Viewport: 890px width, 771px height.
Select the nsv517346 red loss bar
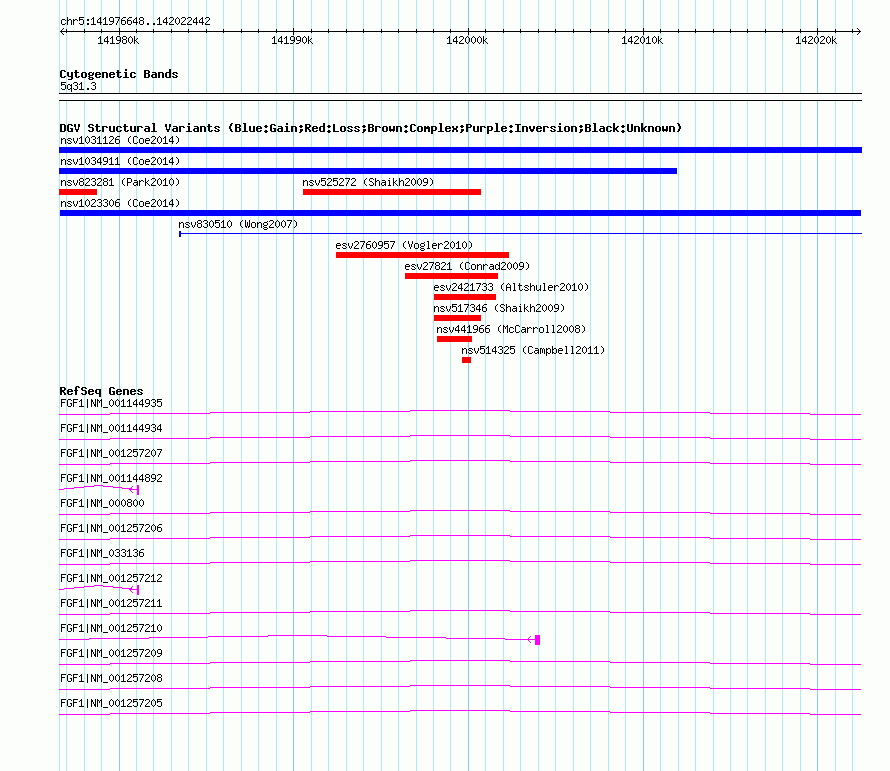457,318
